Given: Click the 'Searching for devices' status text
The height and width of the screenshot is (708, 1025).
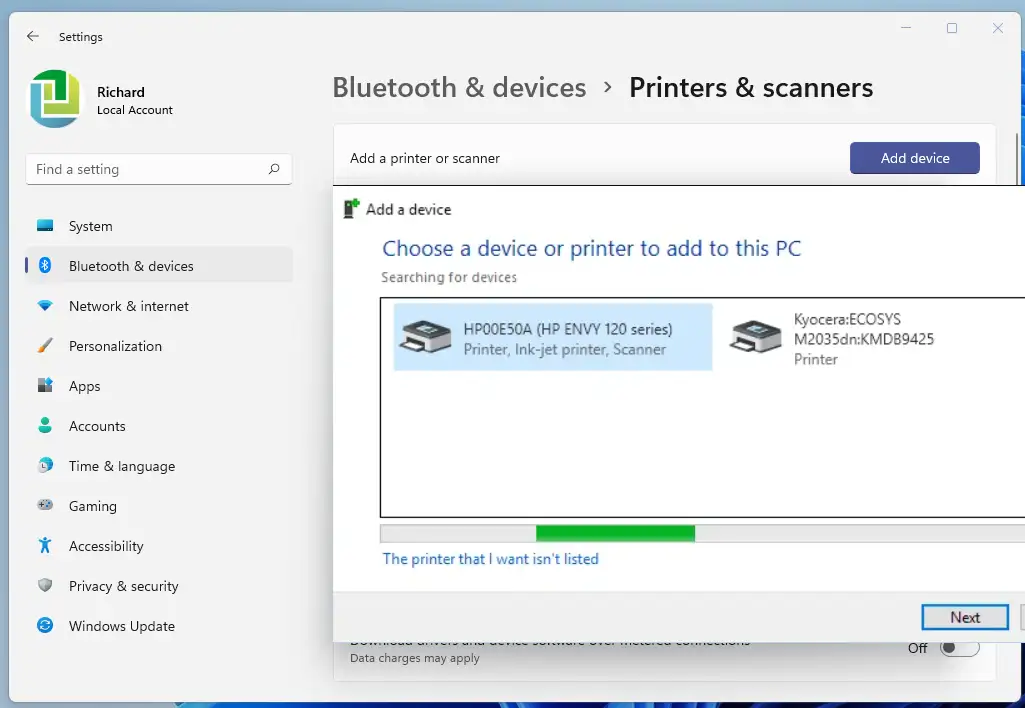Looking at the screenshot, I should click(449, 277).
